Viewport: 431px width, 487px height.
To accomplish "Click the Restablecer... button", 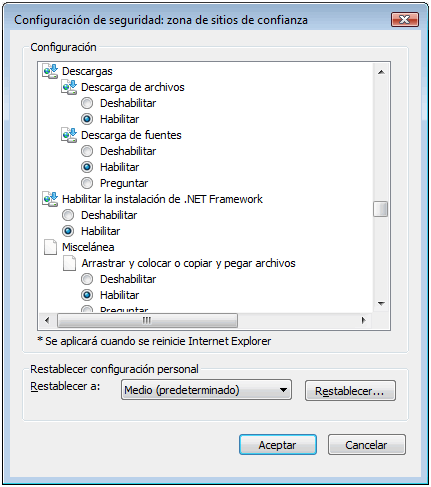I will tap(350, 391).
